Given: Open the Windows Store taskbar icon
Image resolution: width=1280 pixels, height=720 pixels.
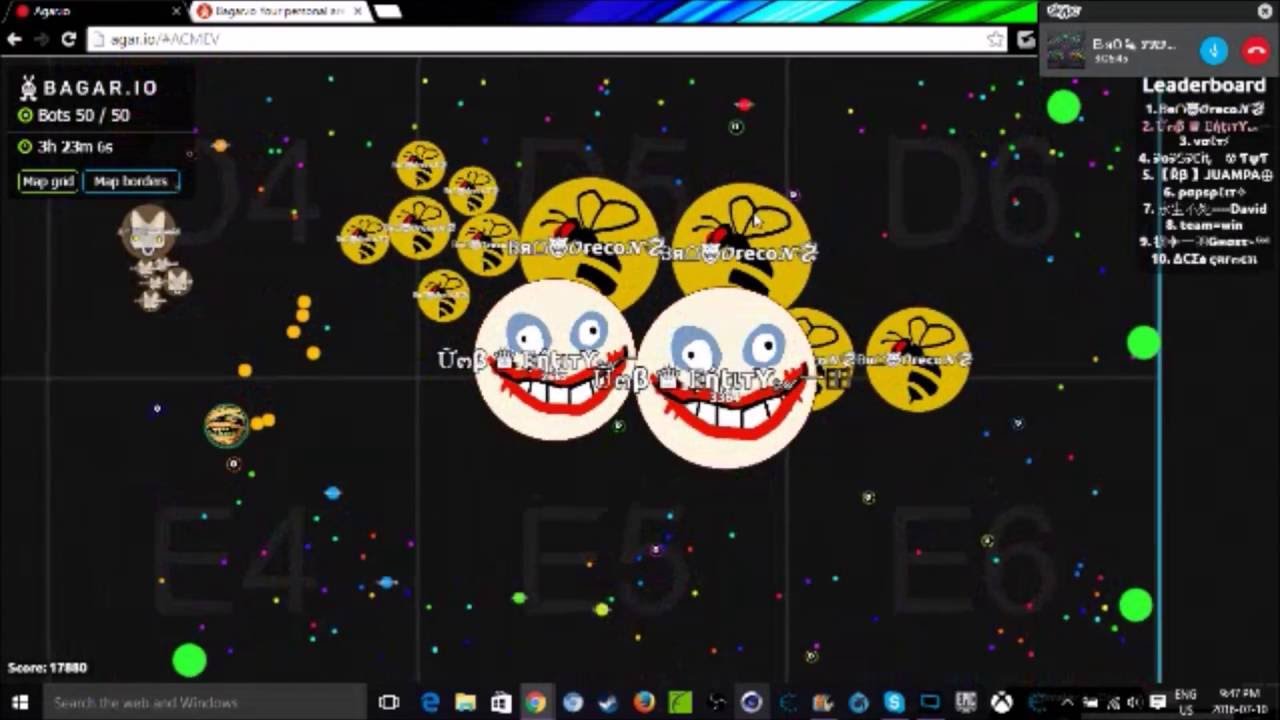Looking at the screenshot, I should click(501, 702).
